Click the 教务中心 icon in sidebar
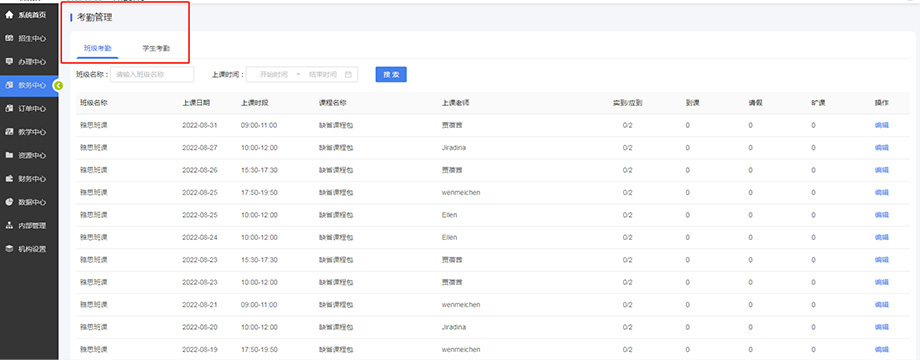 [9, 85]
